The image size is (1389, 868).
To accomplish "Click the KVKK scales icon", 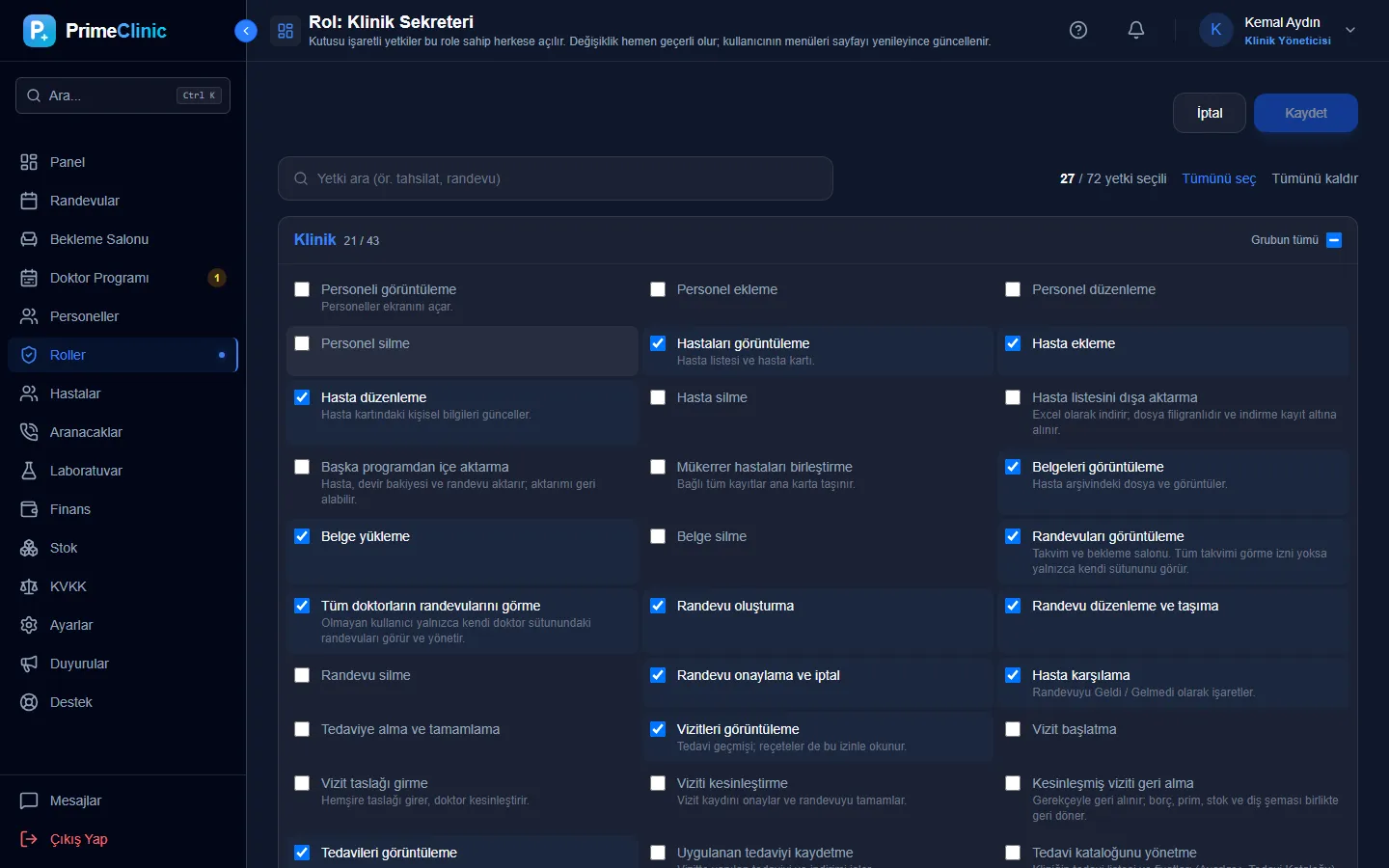I will (29, 586).
